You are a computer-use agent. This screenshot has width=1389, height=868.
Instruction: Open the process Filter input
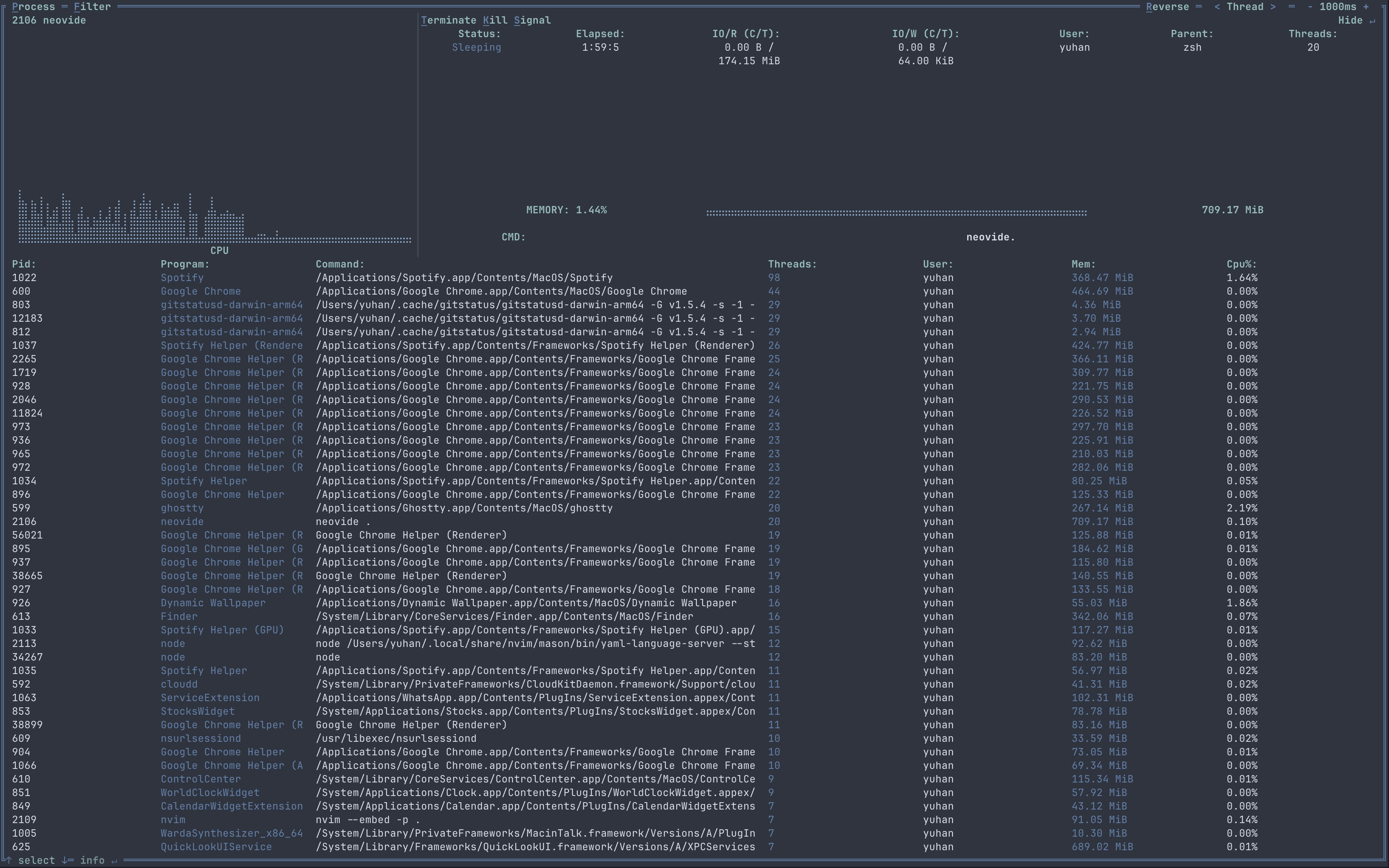click(92, 7)
